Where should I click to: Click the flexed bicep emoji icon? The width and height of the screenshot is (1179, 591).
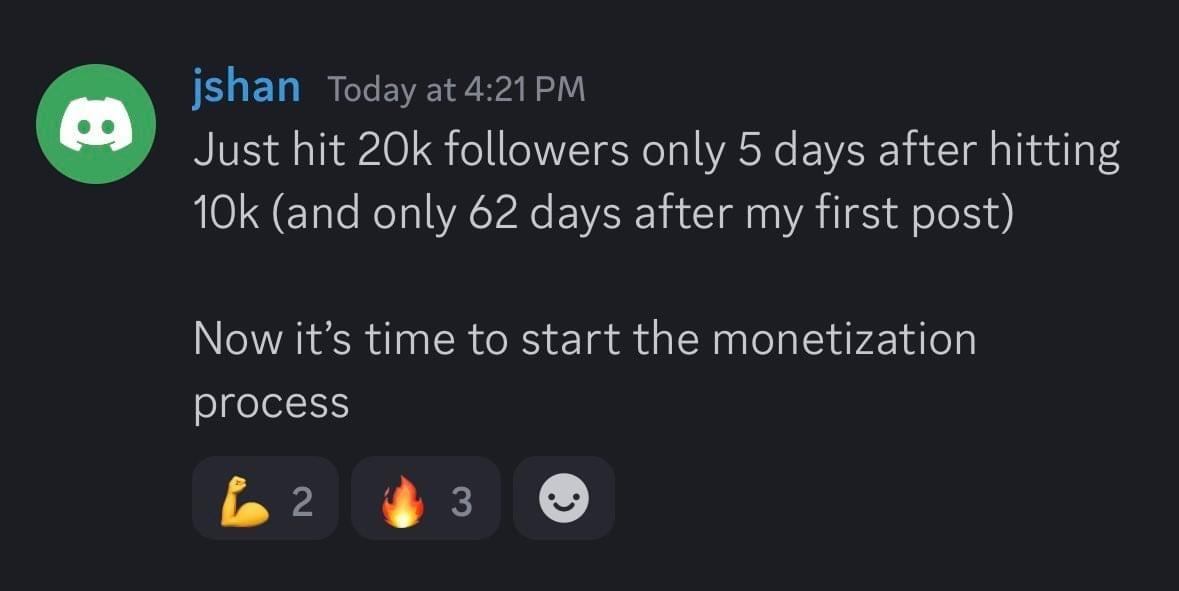tap(244, 499)
